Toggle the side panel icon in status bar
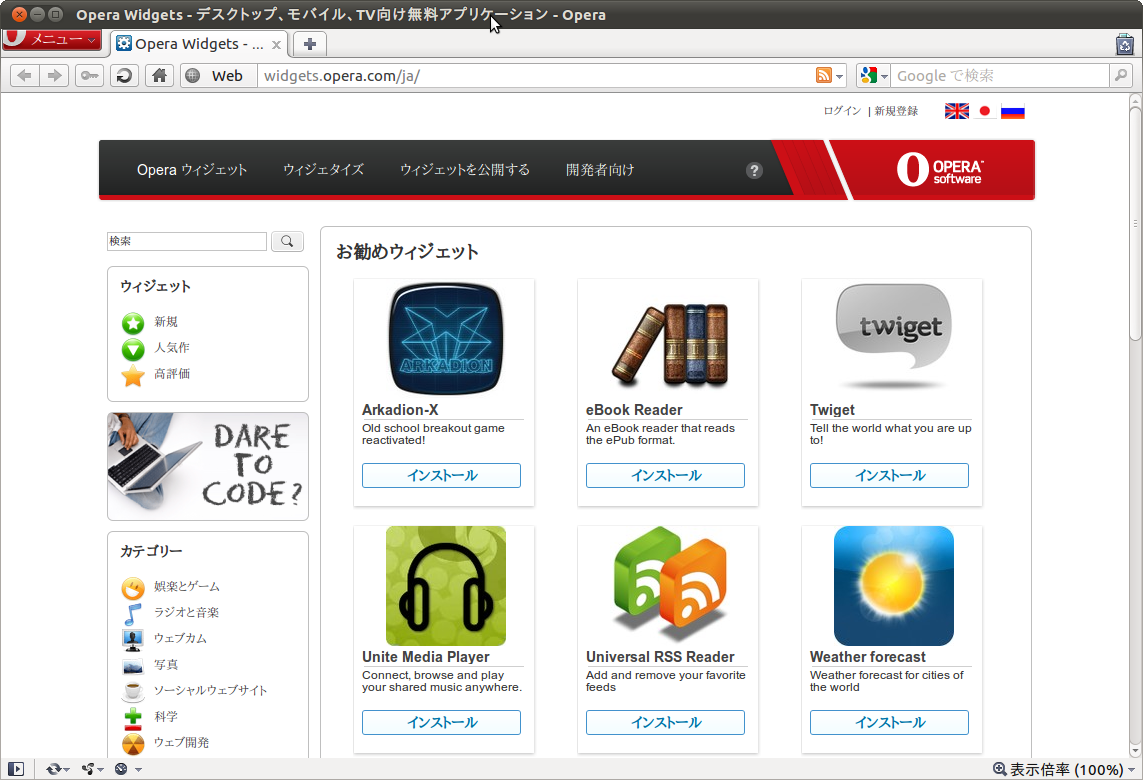This screenshot has height=780, width=1143. pos(16,769)
